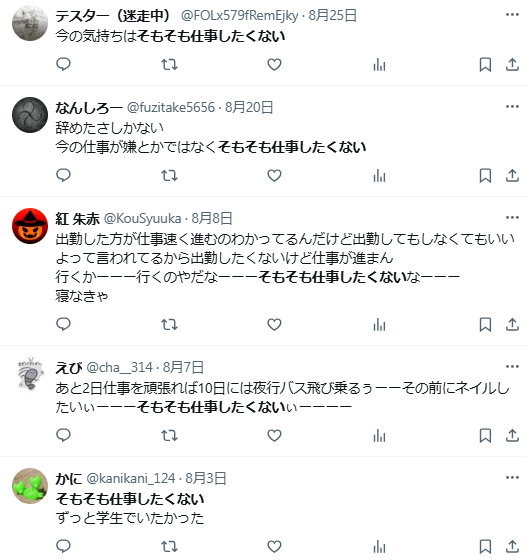
Task: View analytics on かに's tweet
Action: point(379,547)
